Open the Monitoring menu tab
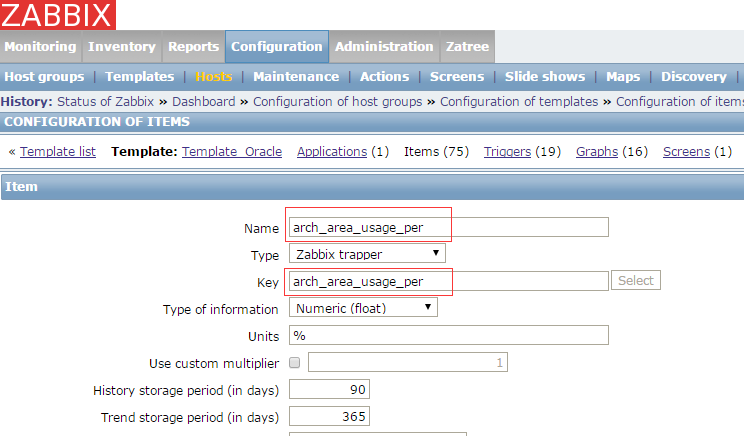The width and height of the screenshot is (744, 436). pyautogui.click(x=40, y=46)
